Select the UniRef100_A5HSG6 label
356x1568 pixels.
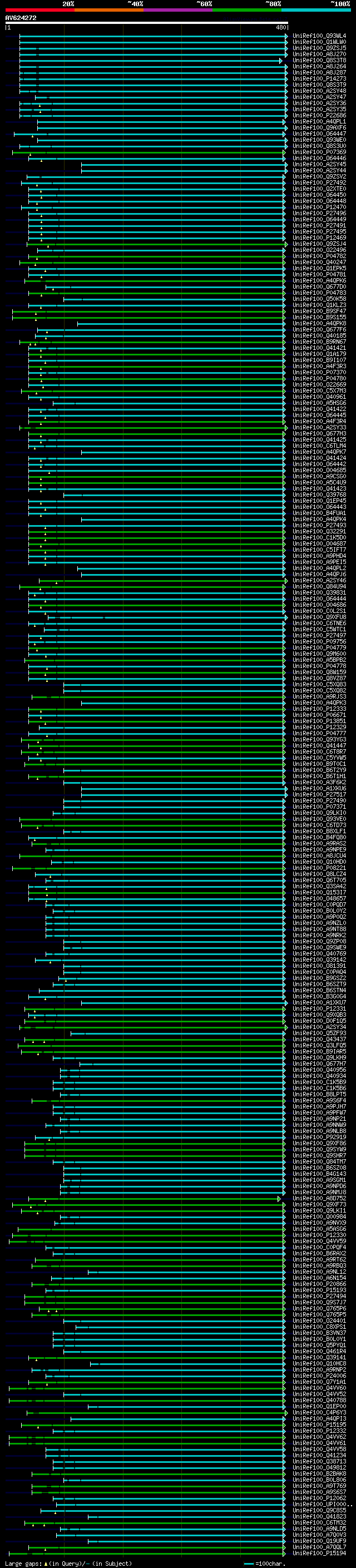tap(319, 404)
